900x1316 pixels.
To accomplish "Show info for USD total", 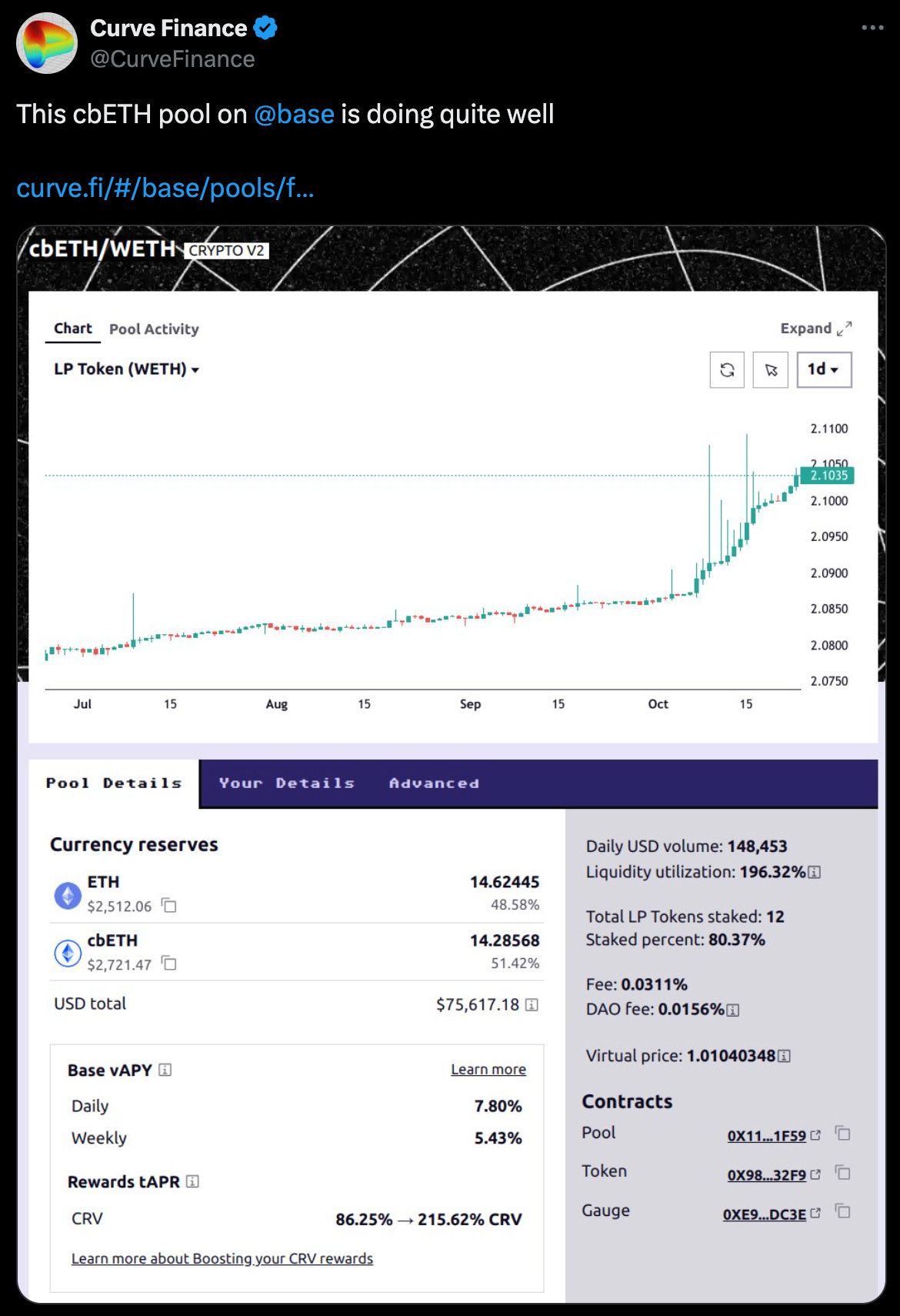I will coord(532,1004).
